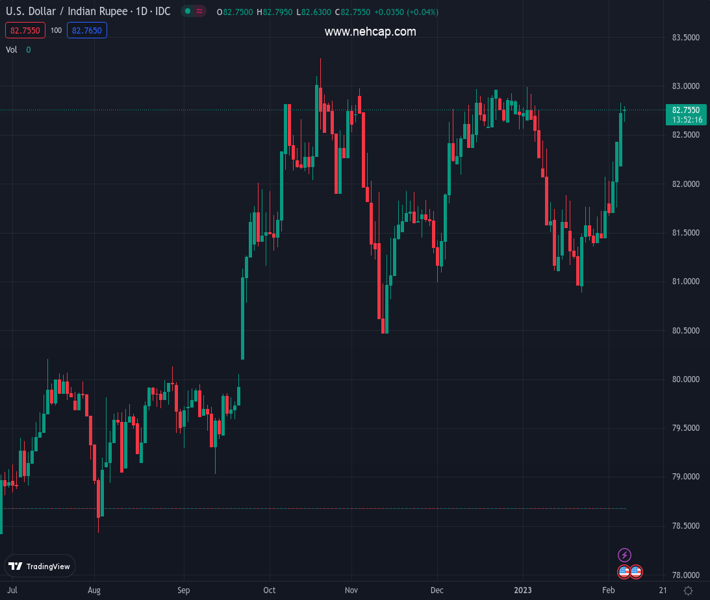
Task: Click the 80.0000 level on price scale
Action: [685, 380]
